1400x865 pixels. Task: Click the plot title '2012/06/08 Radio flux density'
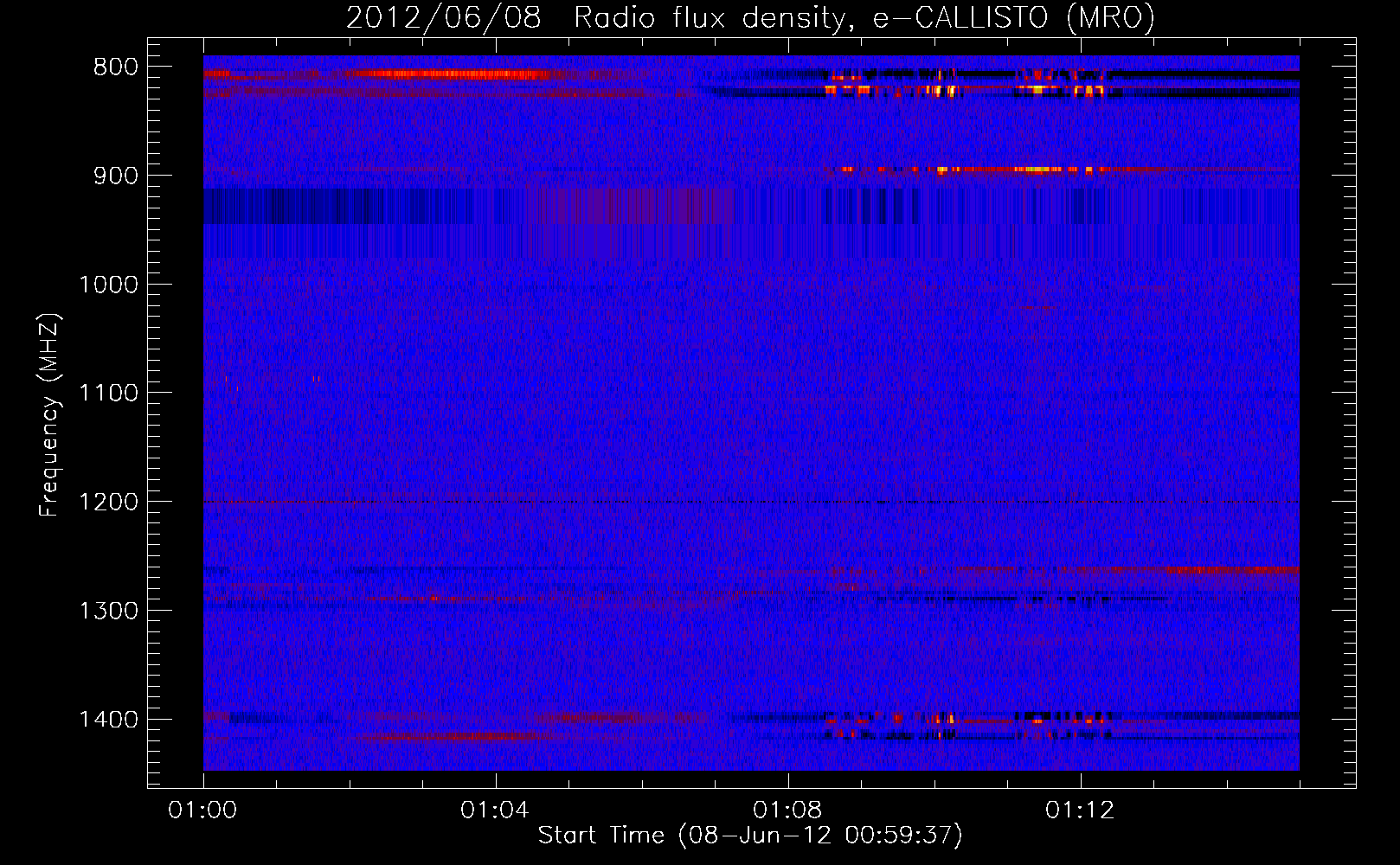[751, 18]
